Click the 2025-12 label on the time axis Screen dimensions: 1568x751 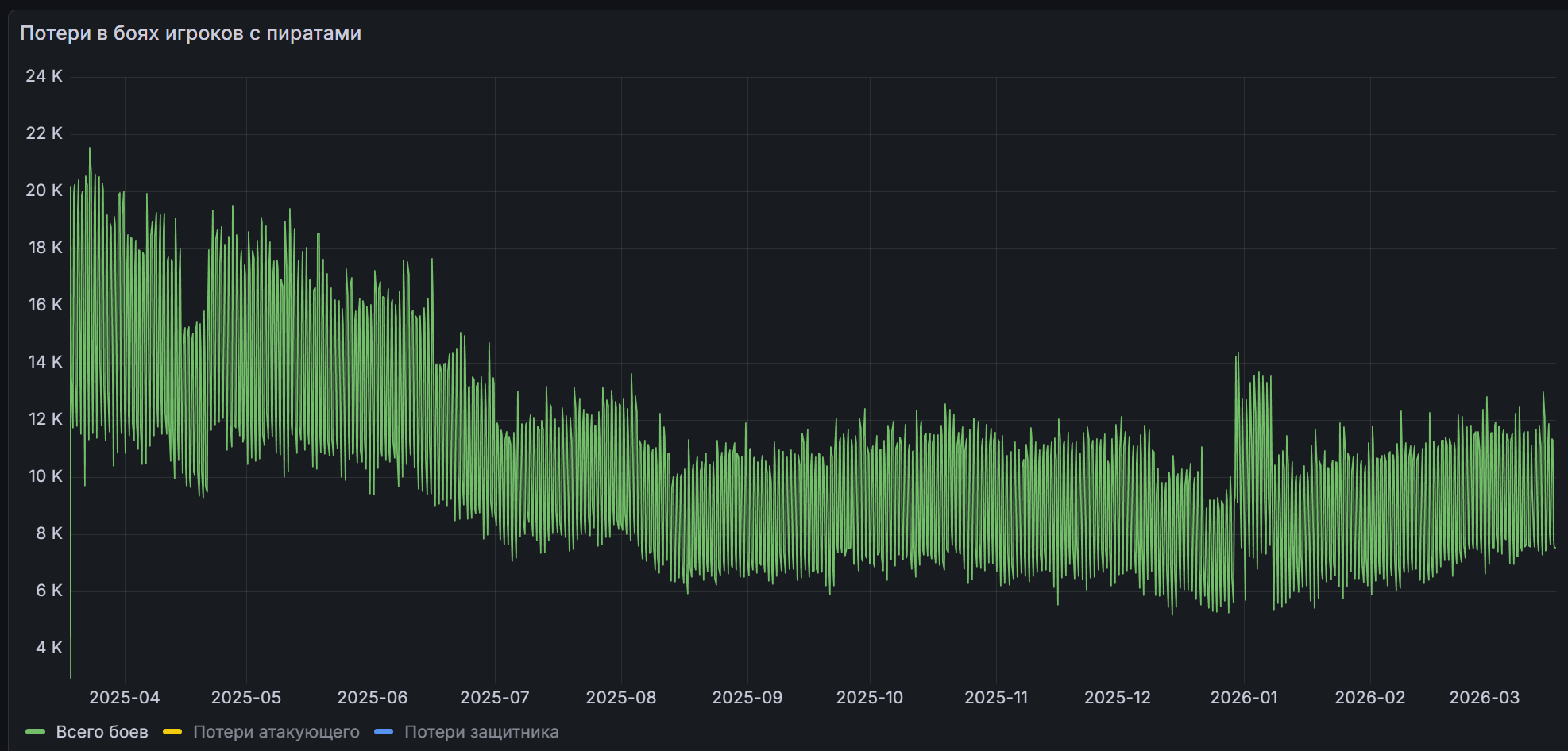coord(1117,698)
